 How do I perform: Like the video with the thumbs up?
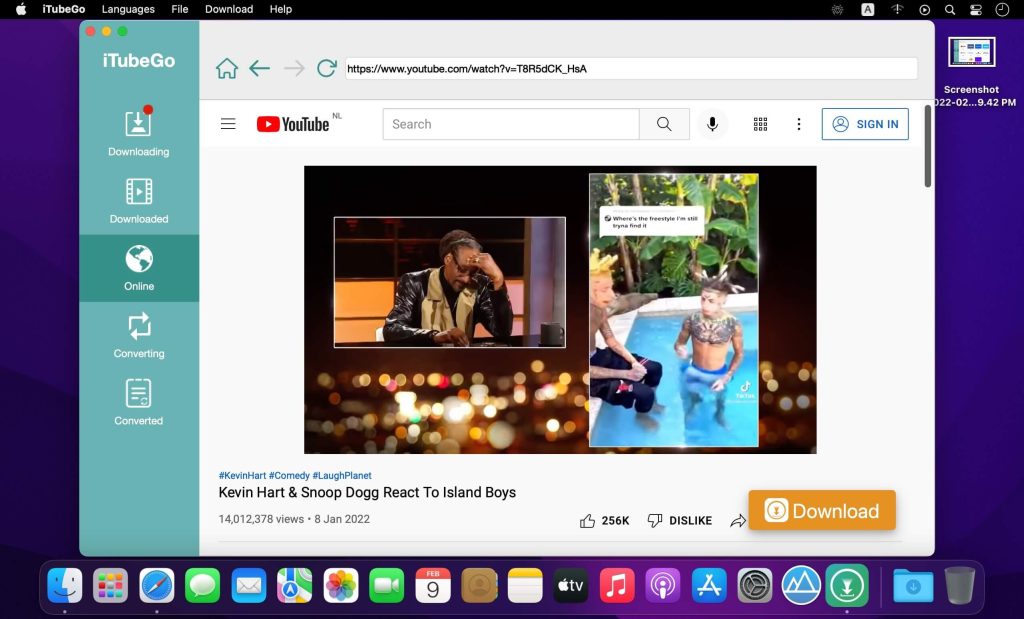coord(588,520)
